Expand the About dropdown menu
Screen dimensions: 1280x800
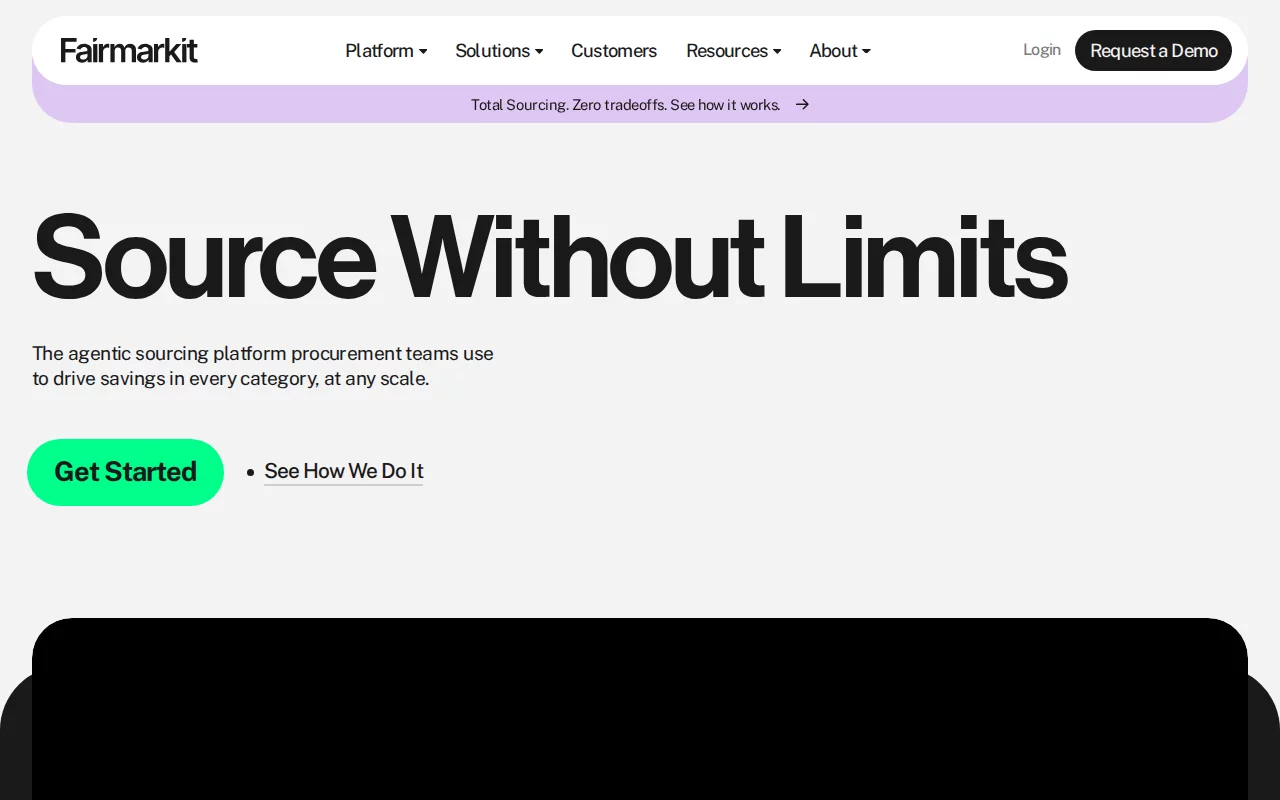coord(840,51)
